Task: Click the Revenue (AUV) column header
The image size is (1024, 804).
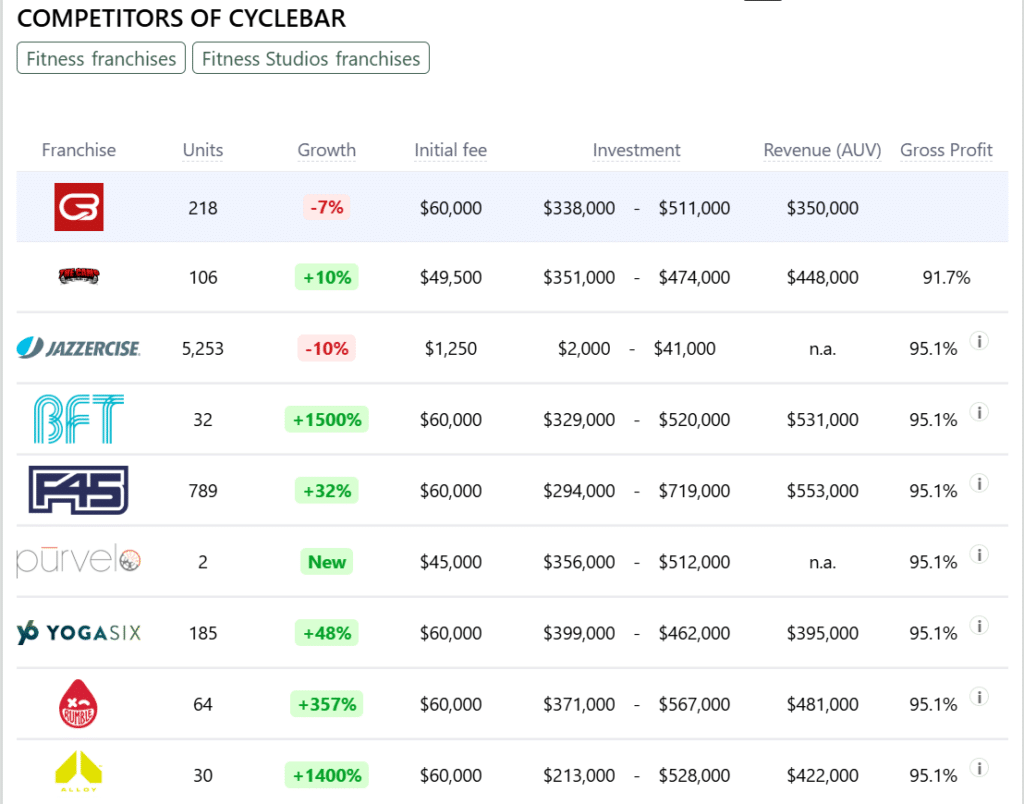Action: pyautogui.click(x=822, y=150)
